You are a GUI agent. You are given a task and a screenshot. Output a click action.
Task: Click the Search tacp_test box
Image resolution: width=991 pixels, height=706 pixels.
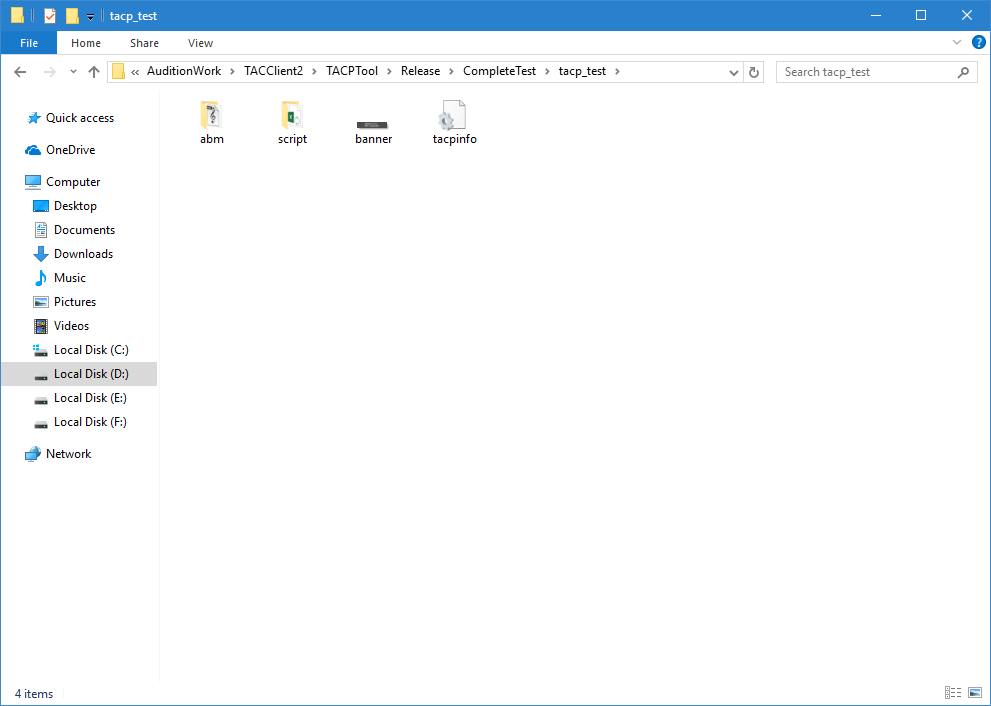point(867,72)
